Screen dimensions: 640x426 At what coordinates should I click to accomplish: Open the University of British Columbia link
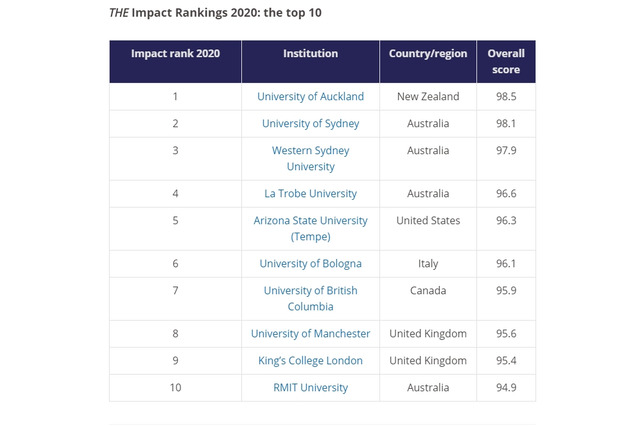[x=310, y=299]
